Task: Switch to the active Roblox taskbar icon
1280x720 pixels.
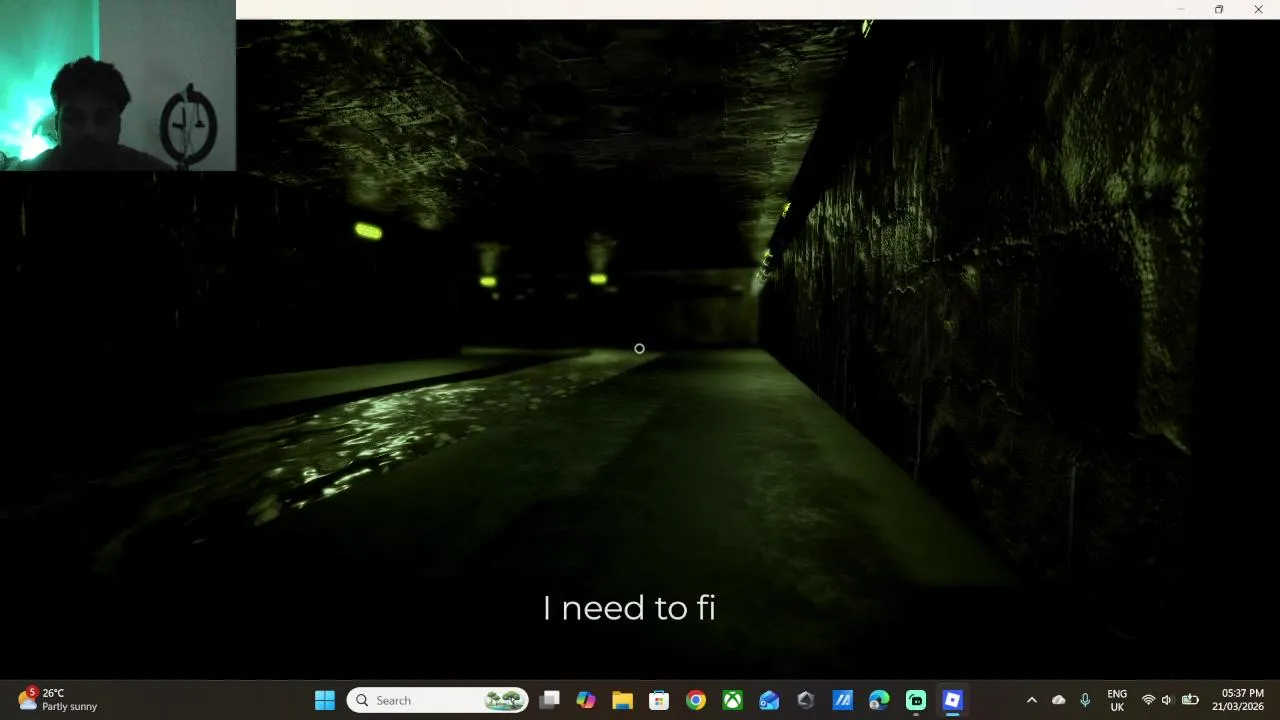Action: (x=953, y=700)
